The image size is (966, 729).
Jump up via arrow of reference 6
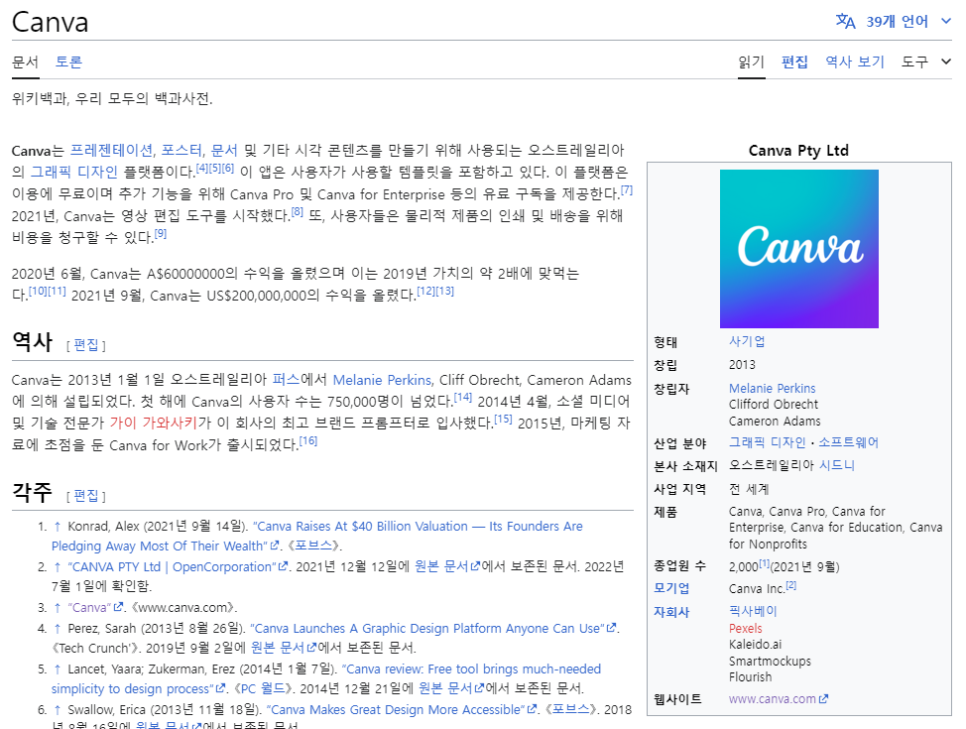tap(57, 710)
